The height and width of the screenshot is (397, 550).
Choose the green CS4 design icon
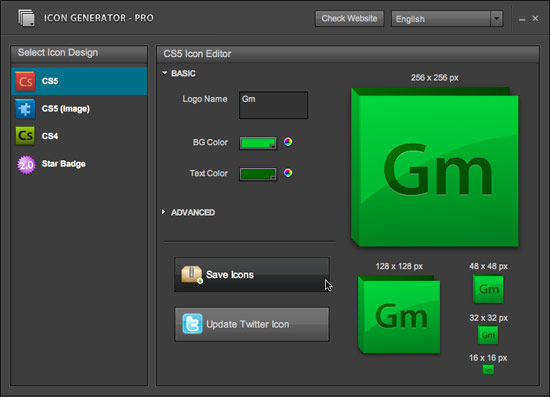[x=25, y=136]
